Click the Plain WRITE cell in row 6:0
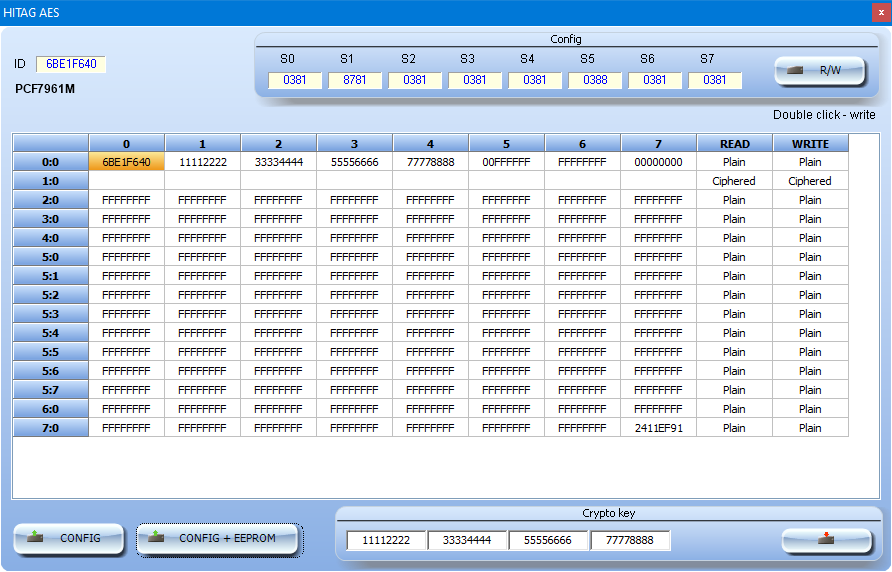The image size is (892, 572). click(x=810, y=409)
